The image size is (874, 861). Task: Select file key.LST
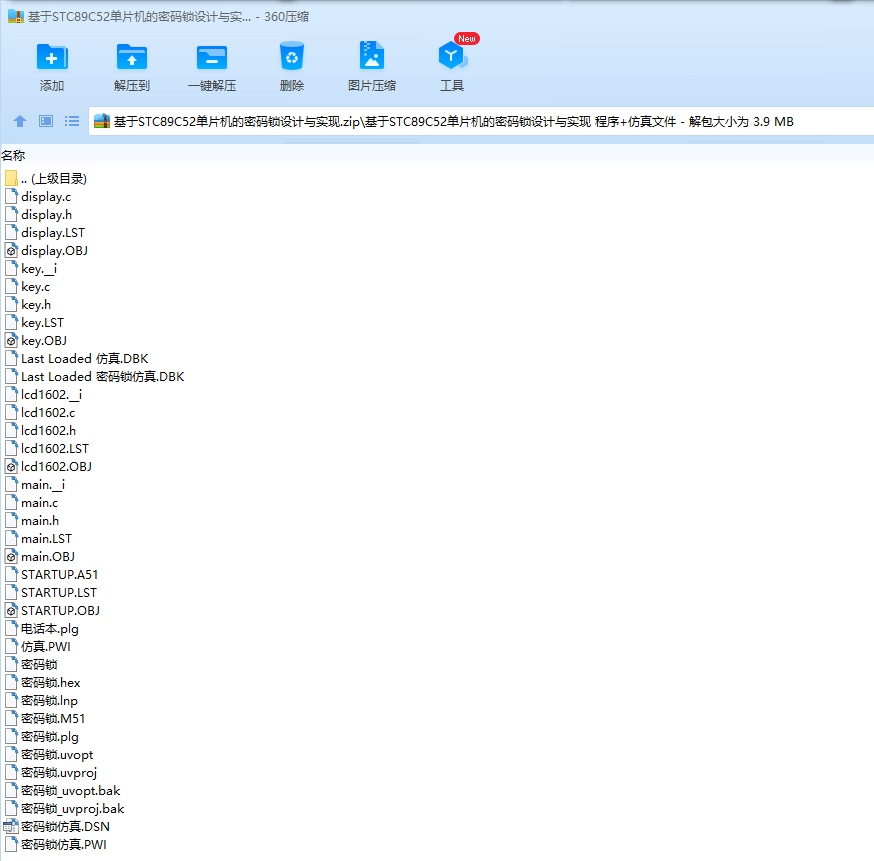(x=42, y=323)
